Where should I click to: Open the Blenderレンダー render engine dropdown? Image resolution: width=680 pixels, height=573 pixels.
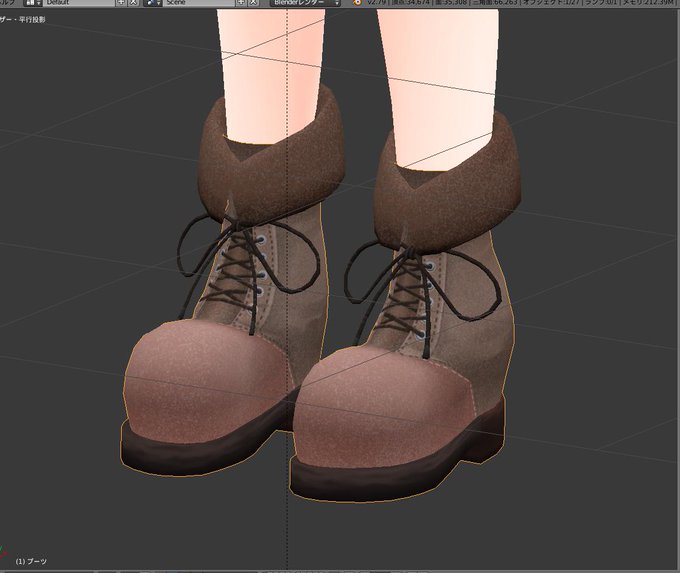click(x=305, y=2)
